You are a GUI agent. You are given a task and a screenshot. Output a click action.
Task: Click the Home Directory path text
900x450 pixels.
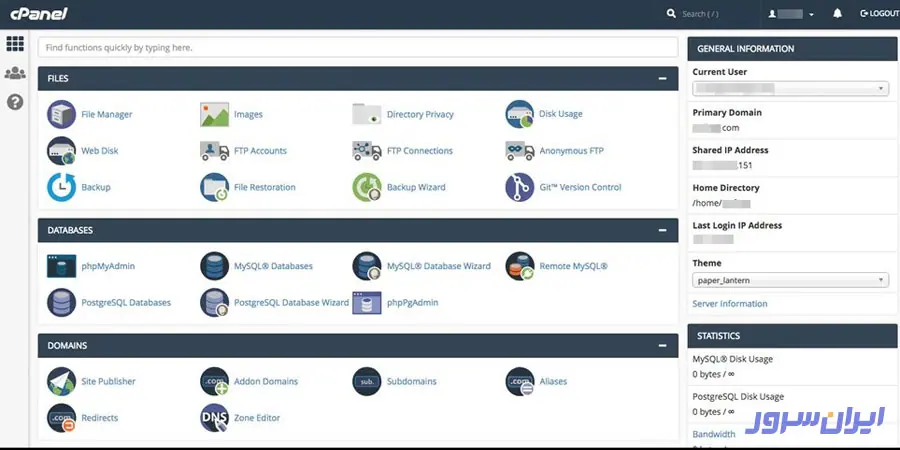721,203
